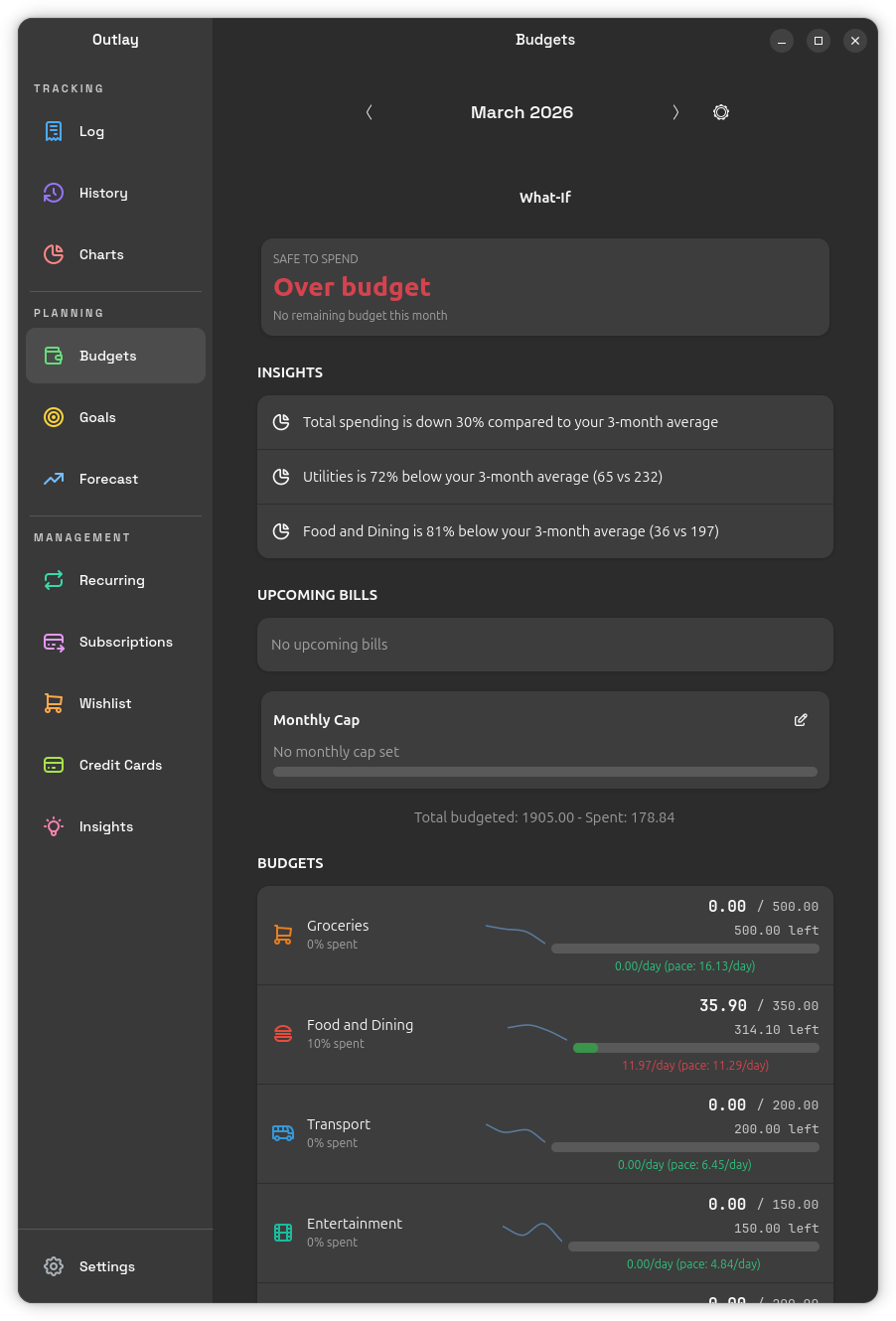Click the Food and Dining progress bar

[x=695, y=1048]
